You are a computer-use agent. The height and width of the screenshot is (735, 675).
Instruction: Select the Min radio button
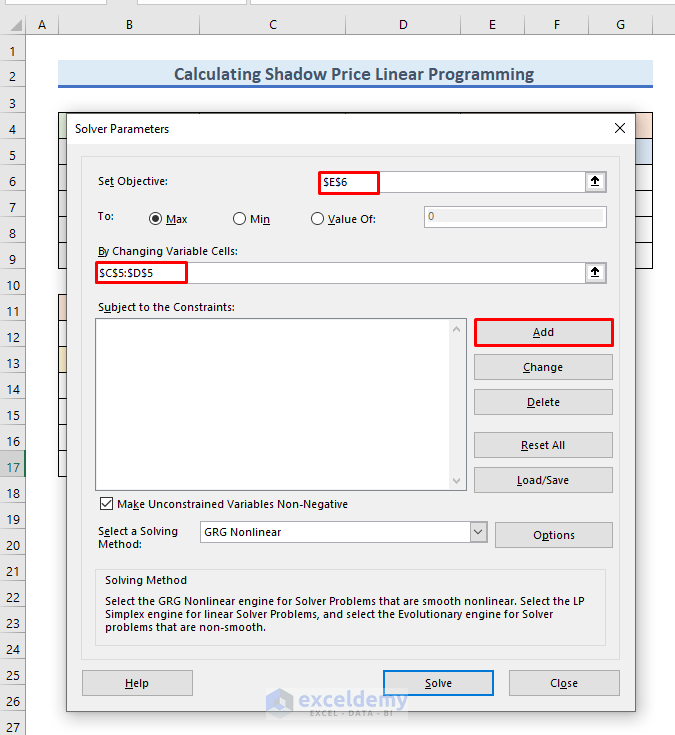[240, 219]
